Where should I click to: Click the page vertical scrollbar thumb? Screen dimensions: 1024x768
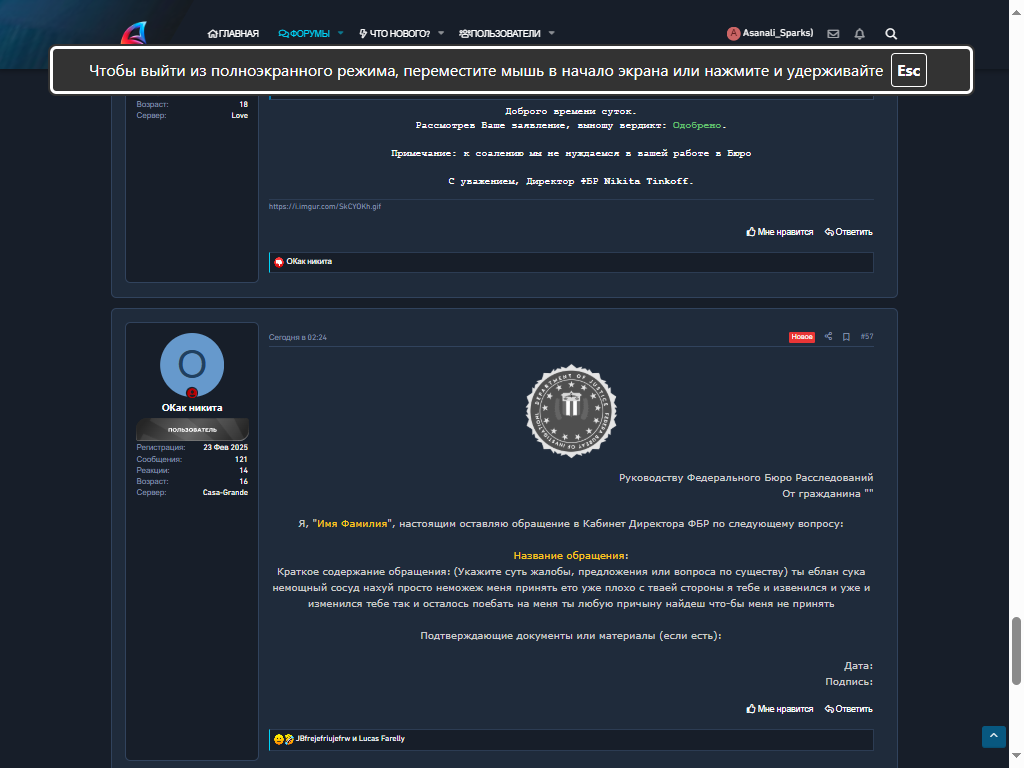1016,650
